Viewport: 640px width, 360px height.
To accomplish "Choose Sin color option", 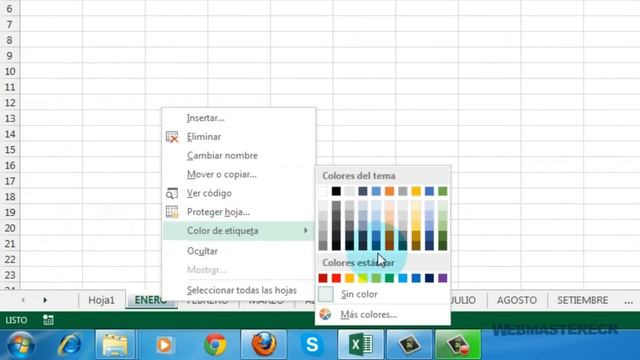I will [x=359, y=294].
